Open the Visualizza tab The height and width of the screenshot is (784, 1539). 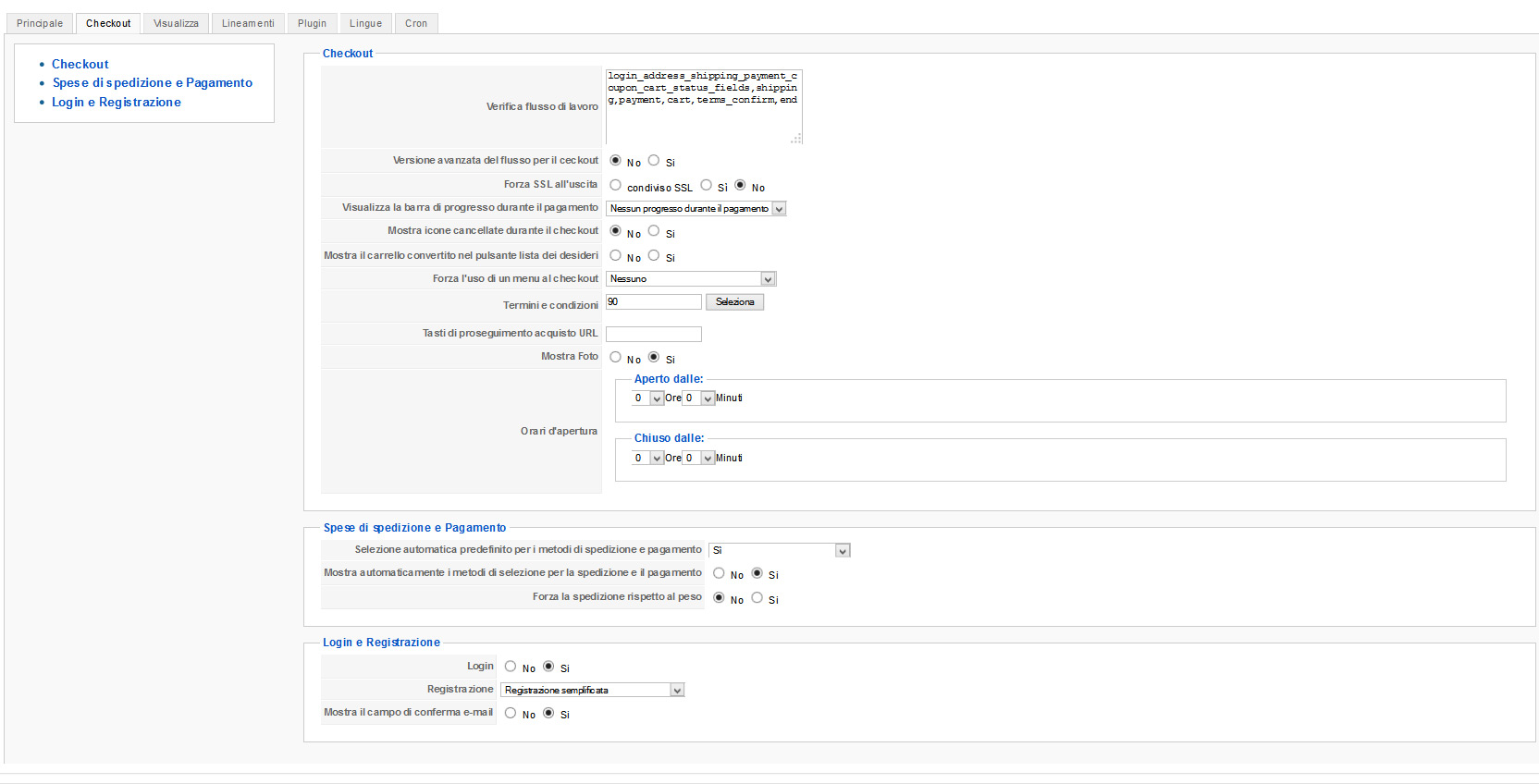(x=176, y=23)
